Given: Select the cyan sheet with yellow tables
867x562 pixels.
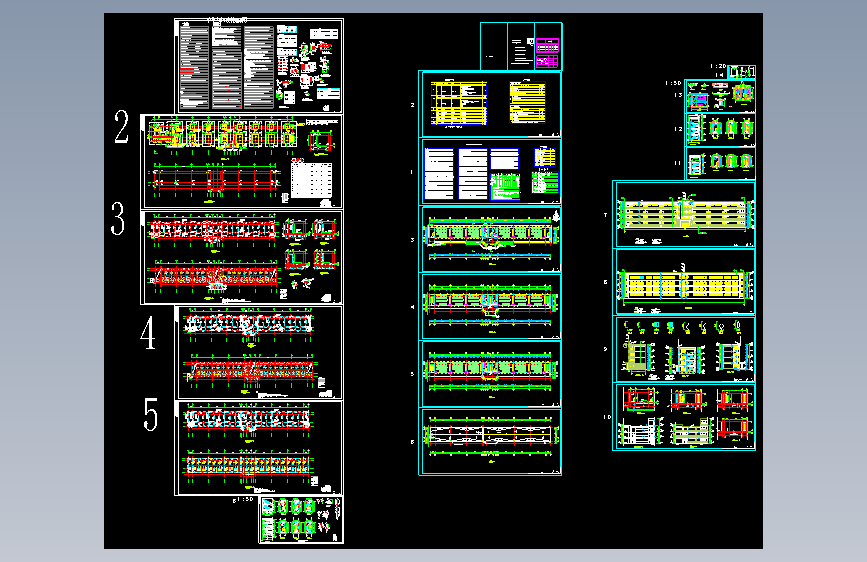Looking at the screenshot, I should pos(490,104).
